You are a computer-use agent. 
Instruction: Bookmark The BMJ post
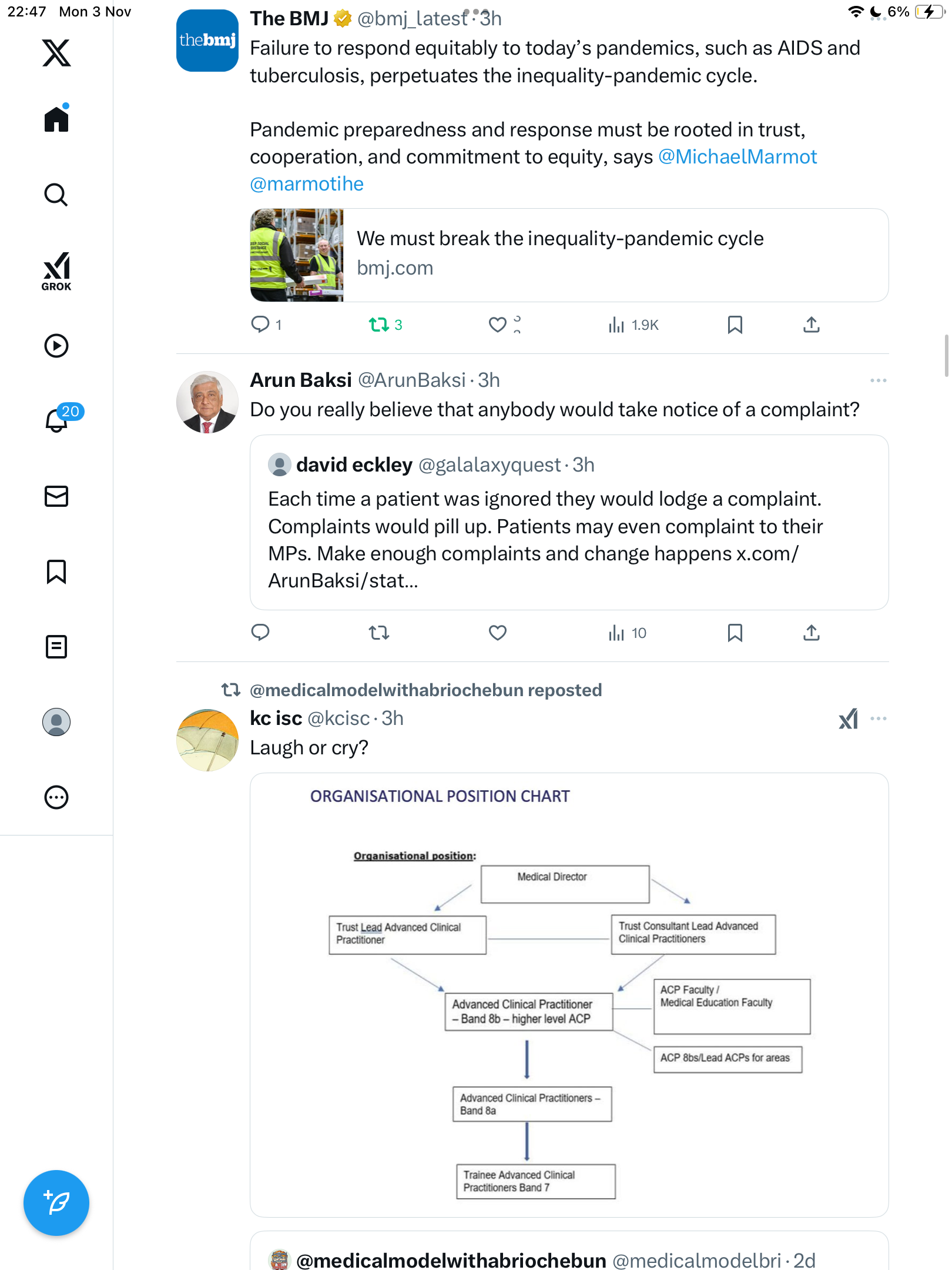[x=735, y=325]
